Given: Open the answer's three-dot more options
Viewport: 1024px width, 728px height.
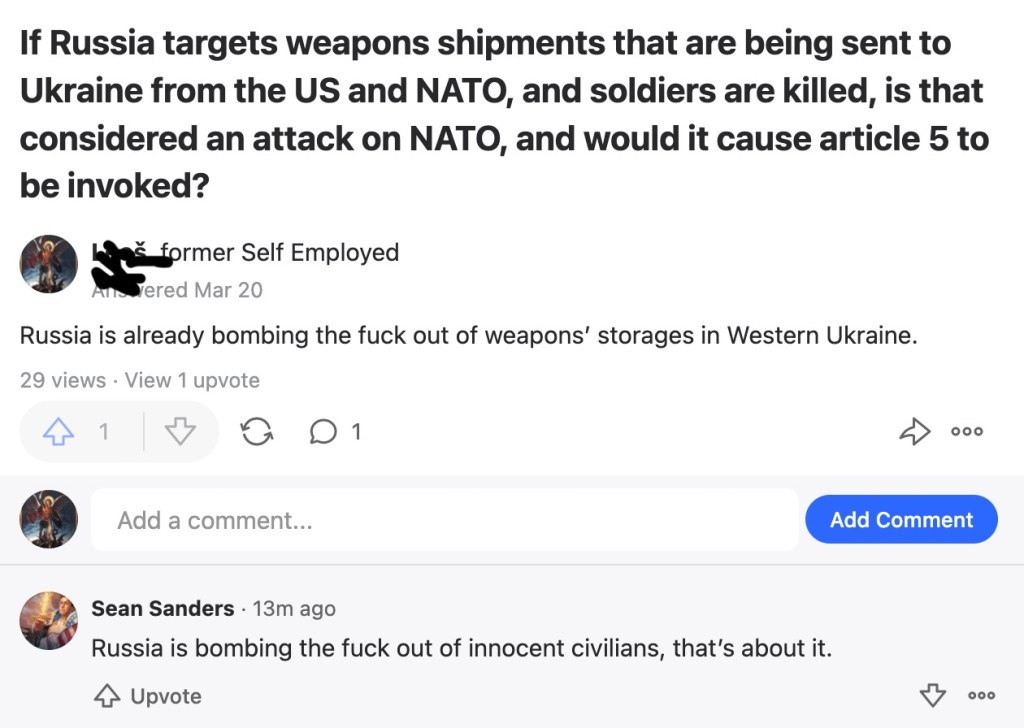Looking at the screenshot, I should 968,432.
